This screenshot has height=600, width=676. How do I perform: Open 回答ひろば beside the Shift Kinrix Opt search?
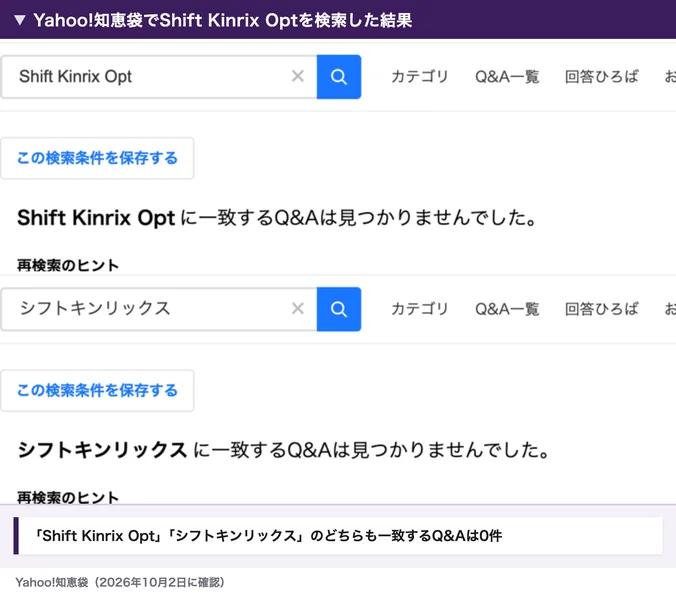click(x=602, y=77)
